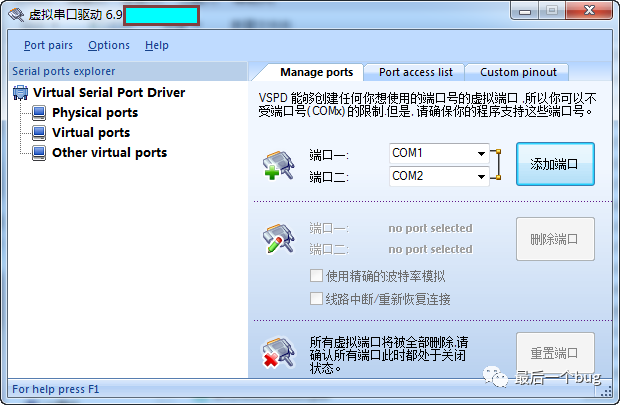Click the Virtual ports node icon
This screenshot has width=620, height=405.
[39, 133]
